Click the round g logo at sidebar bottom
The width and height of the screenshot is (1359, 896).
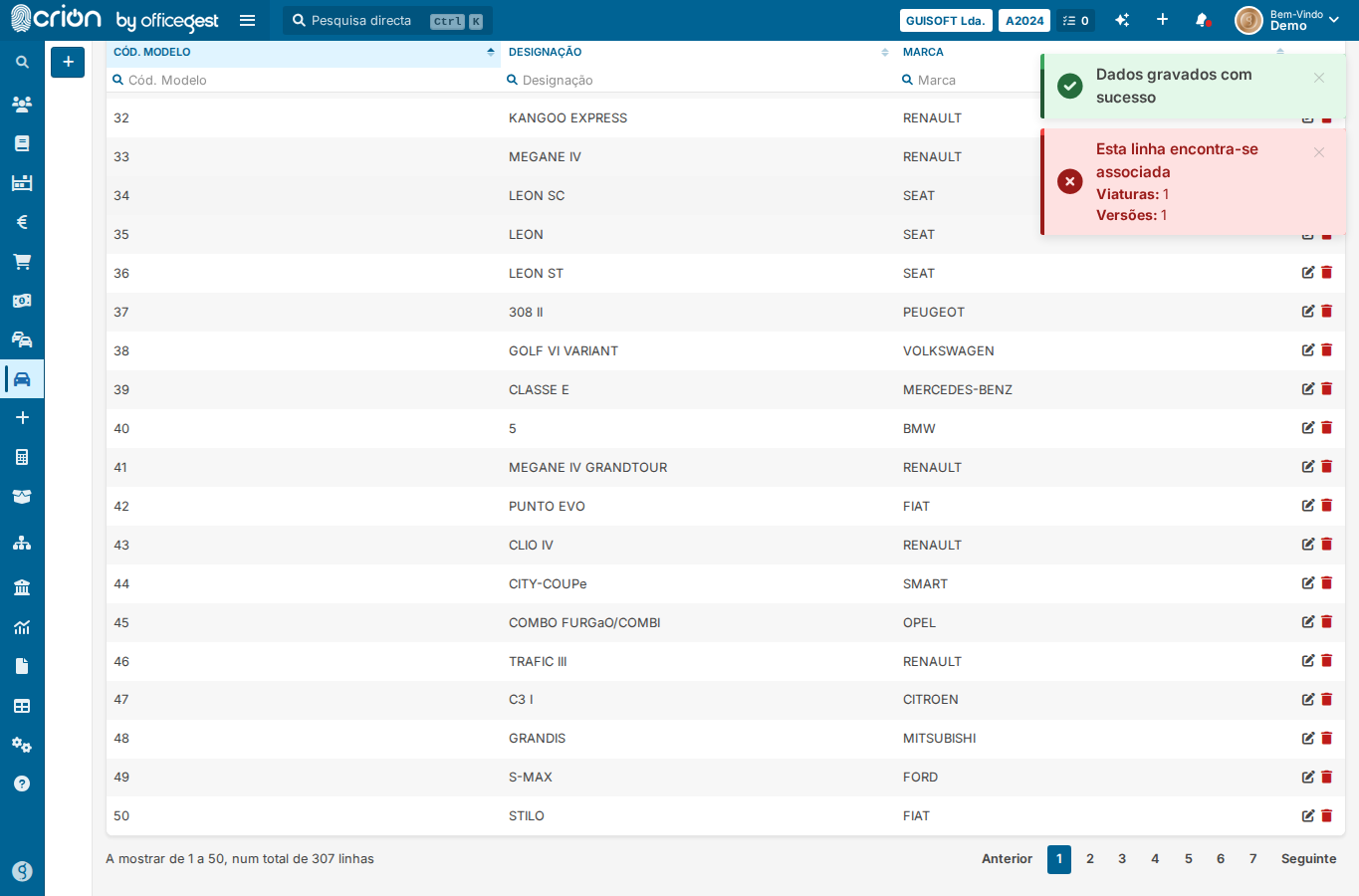pyautogui.click(x=22, y=871)
